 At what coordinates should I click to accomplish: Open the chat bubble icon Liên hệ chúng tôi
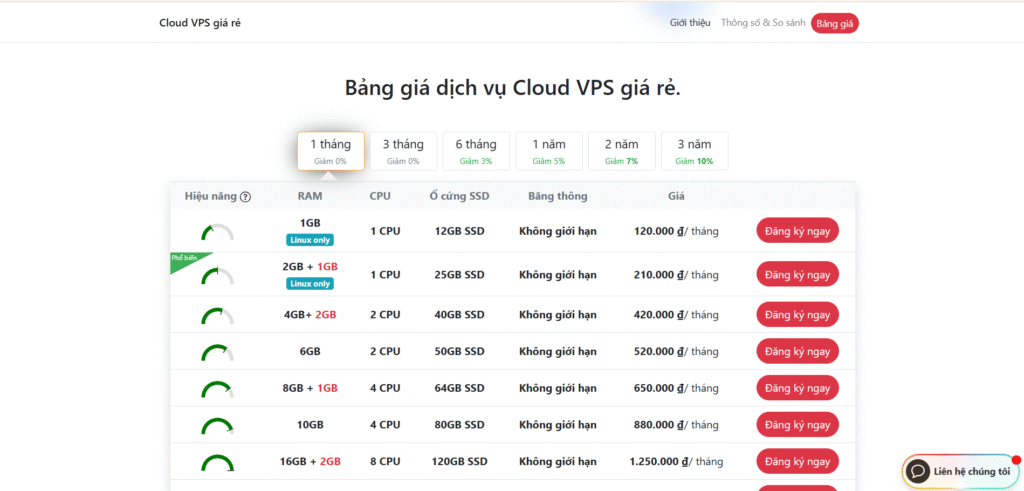pyautogui.click(x=917, y=471)
